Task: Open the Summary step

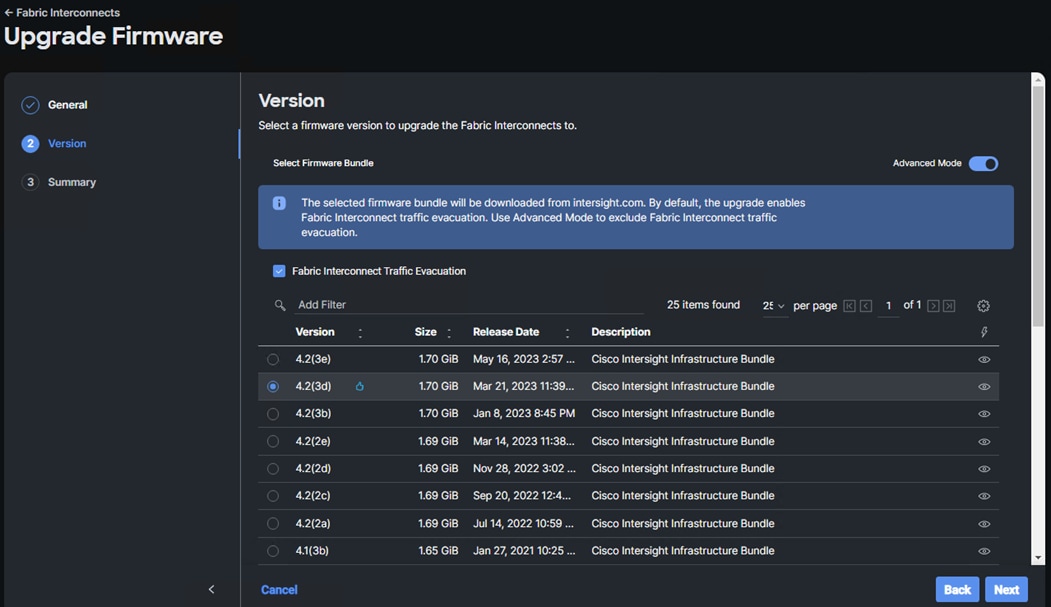Action: tap(72, 182)
